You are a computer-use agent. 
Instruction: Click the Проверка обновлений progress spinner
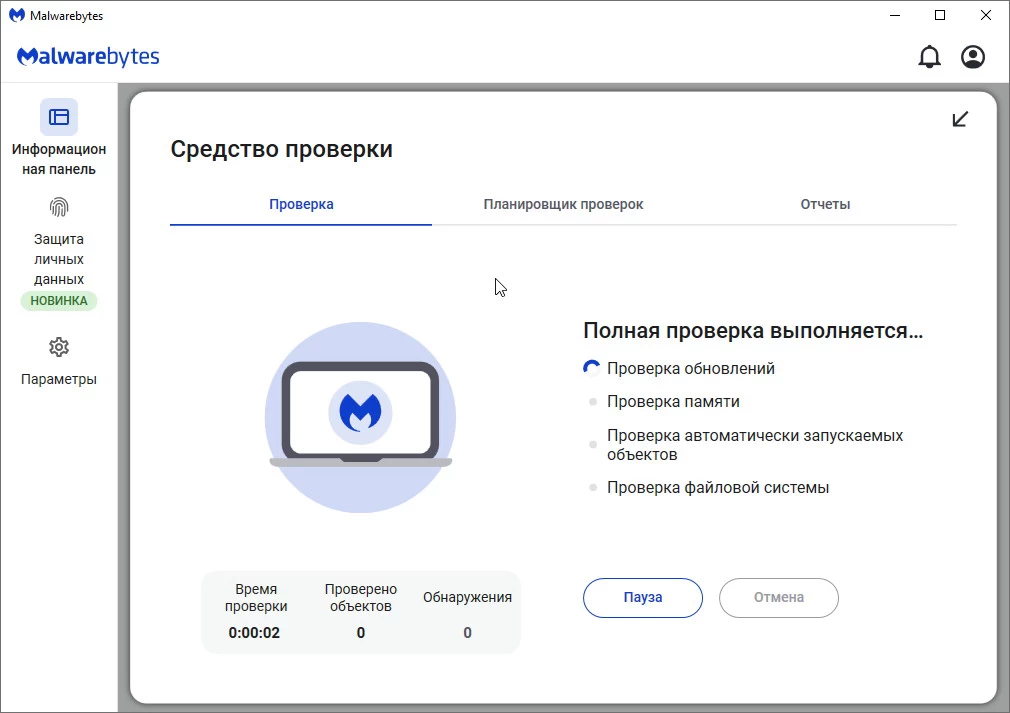click(x=592, y=368)
